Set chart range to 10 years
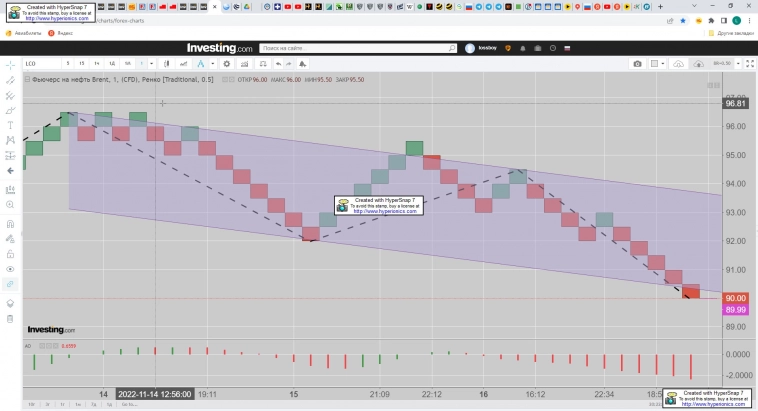758x411 pixels. click(x=31, y=404)
